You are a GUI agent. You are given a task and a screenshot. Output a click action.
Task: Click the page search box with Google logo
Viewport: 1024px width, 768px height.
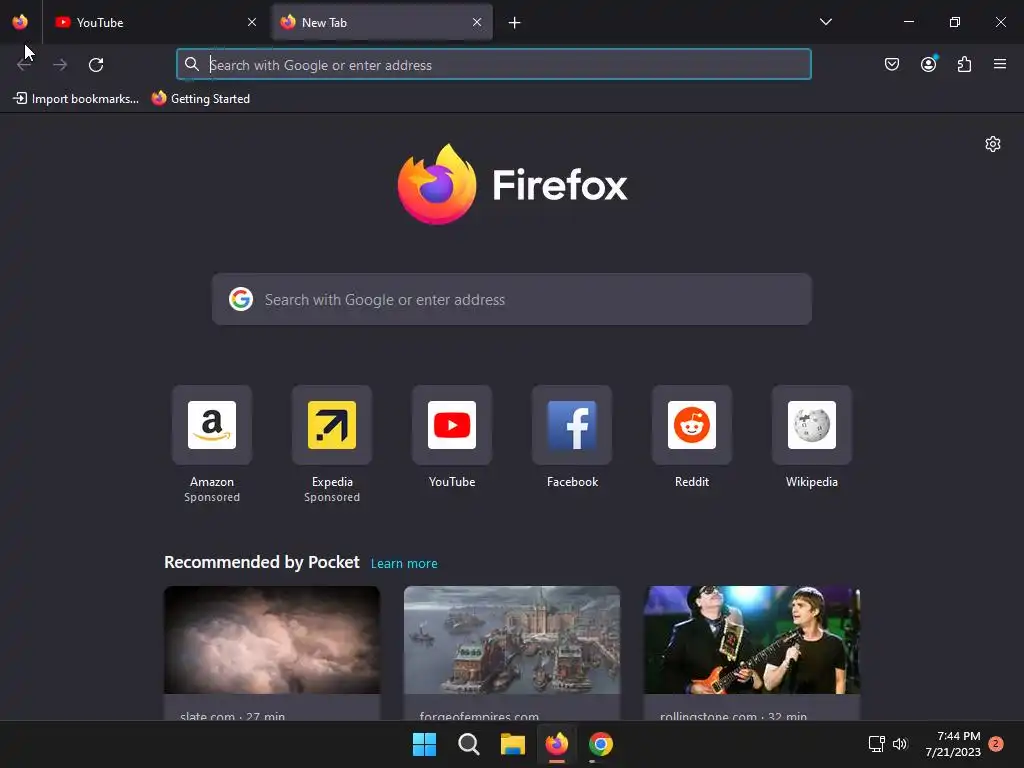[511, 299]
